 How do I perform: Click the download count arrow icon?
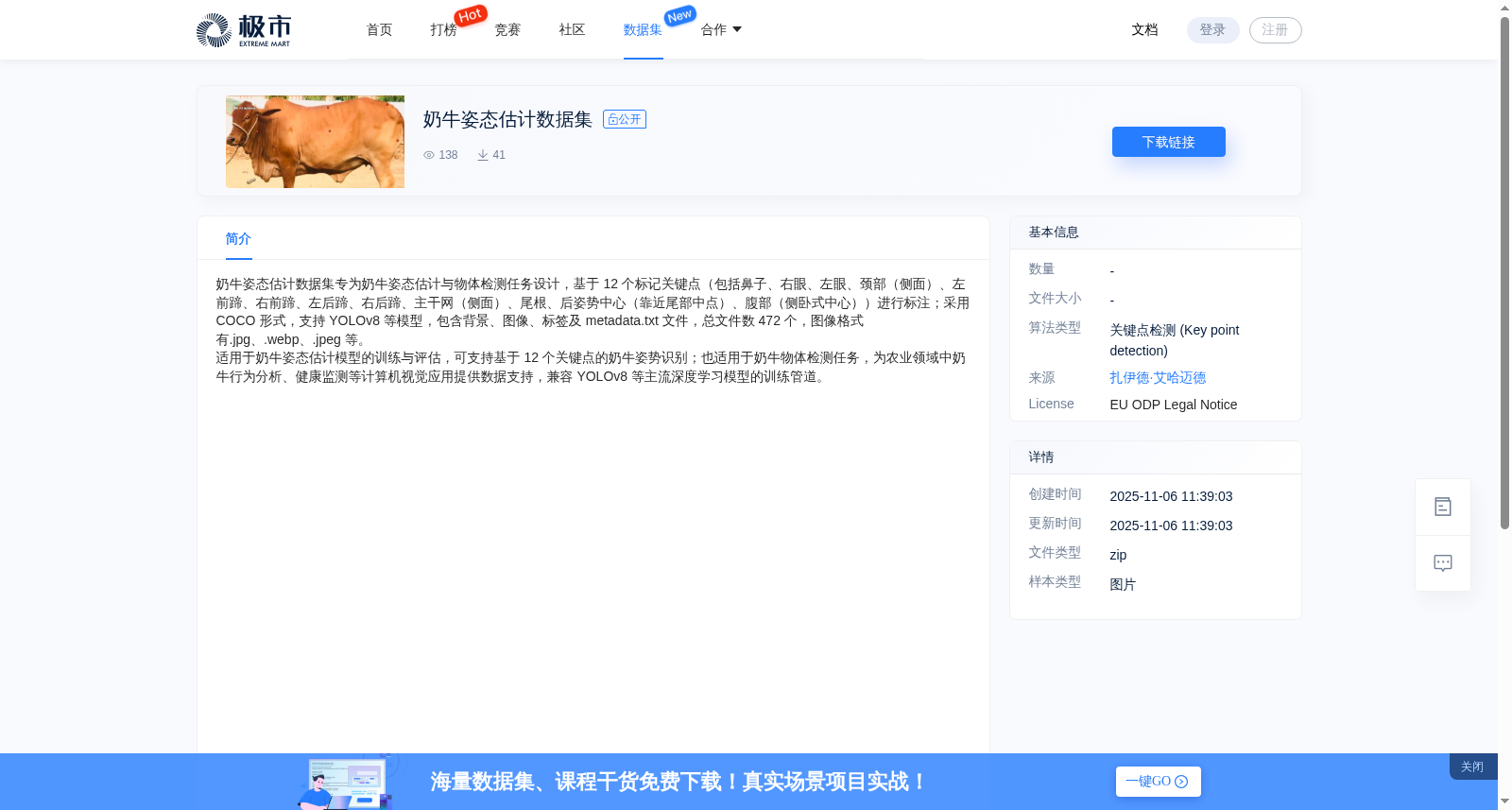pos(483,155)
